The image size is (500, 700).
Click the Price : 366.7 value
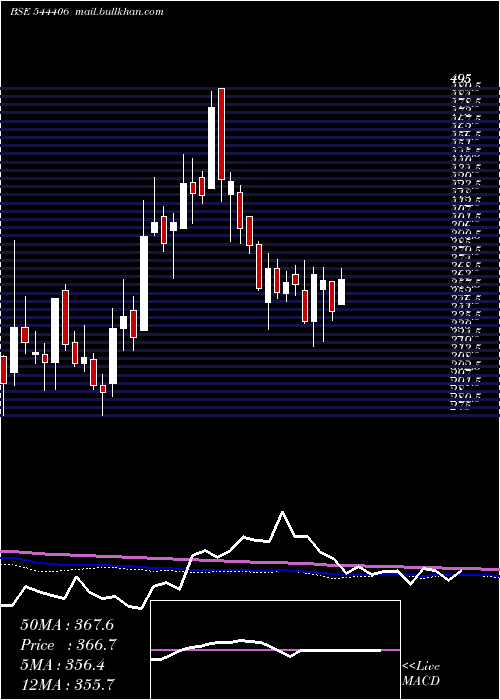point(67,645)
